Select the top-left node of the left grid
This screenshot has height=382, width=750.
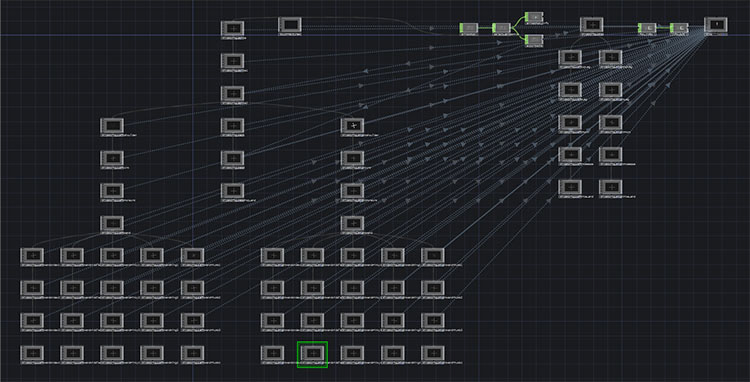click(x=32, y=255)
